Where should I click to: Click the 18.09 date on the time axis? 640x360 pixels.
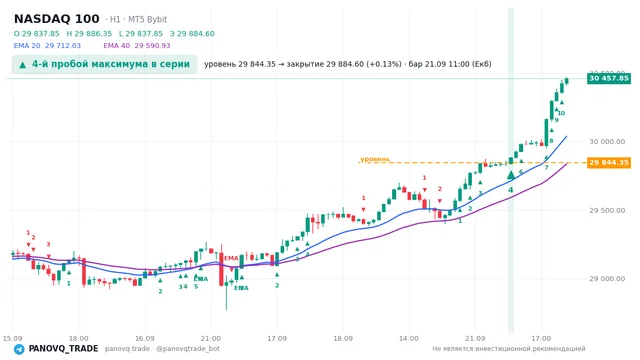(343, 338)
